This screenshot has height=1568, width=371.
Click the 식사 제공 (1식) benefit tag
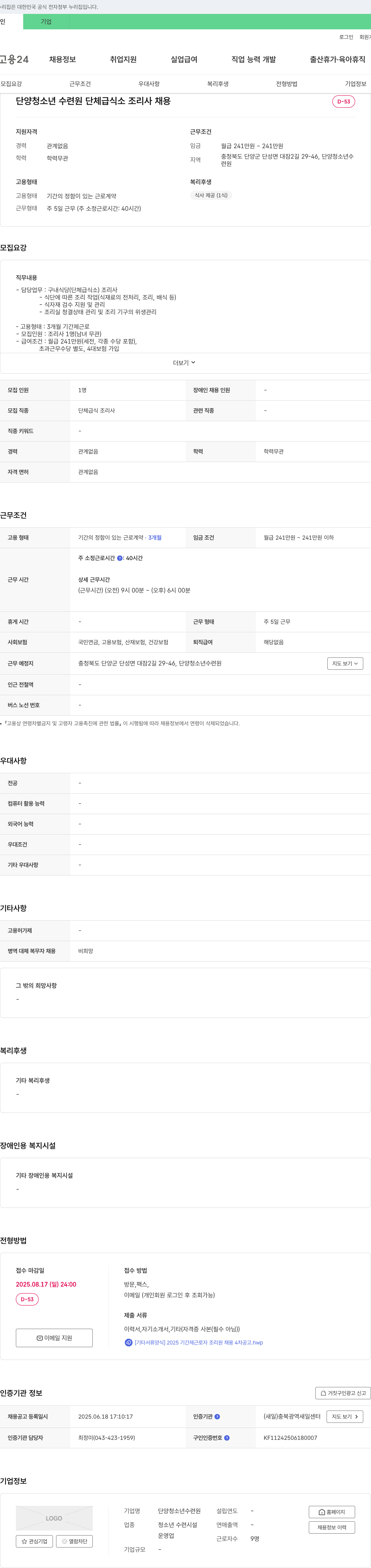point(211,195)
